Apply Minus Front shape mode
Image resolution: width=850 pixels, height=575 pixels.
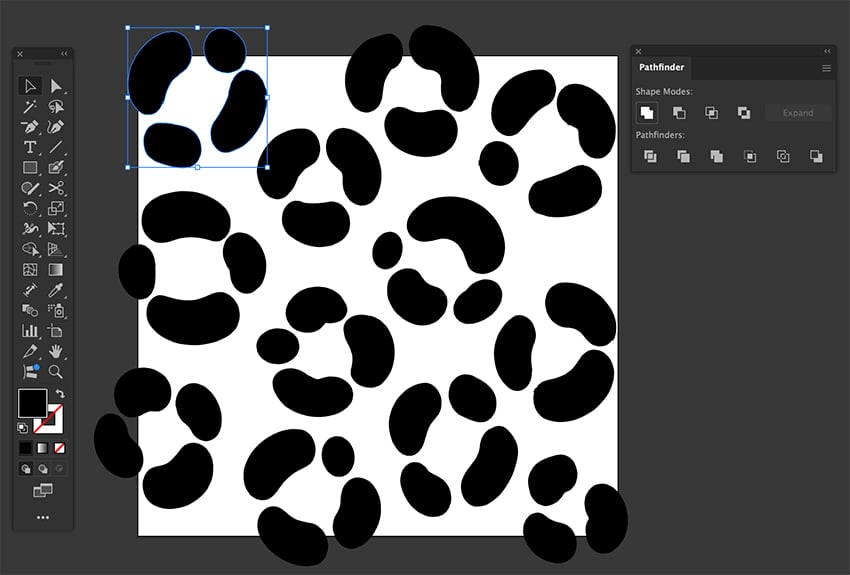click(x=679, y=113)
